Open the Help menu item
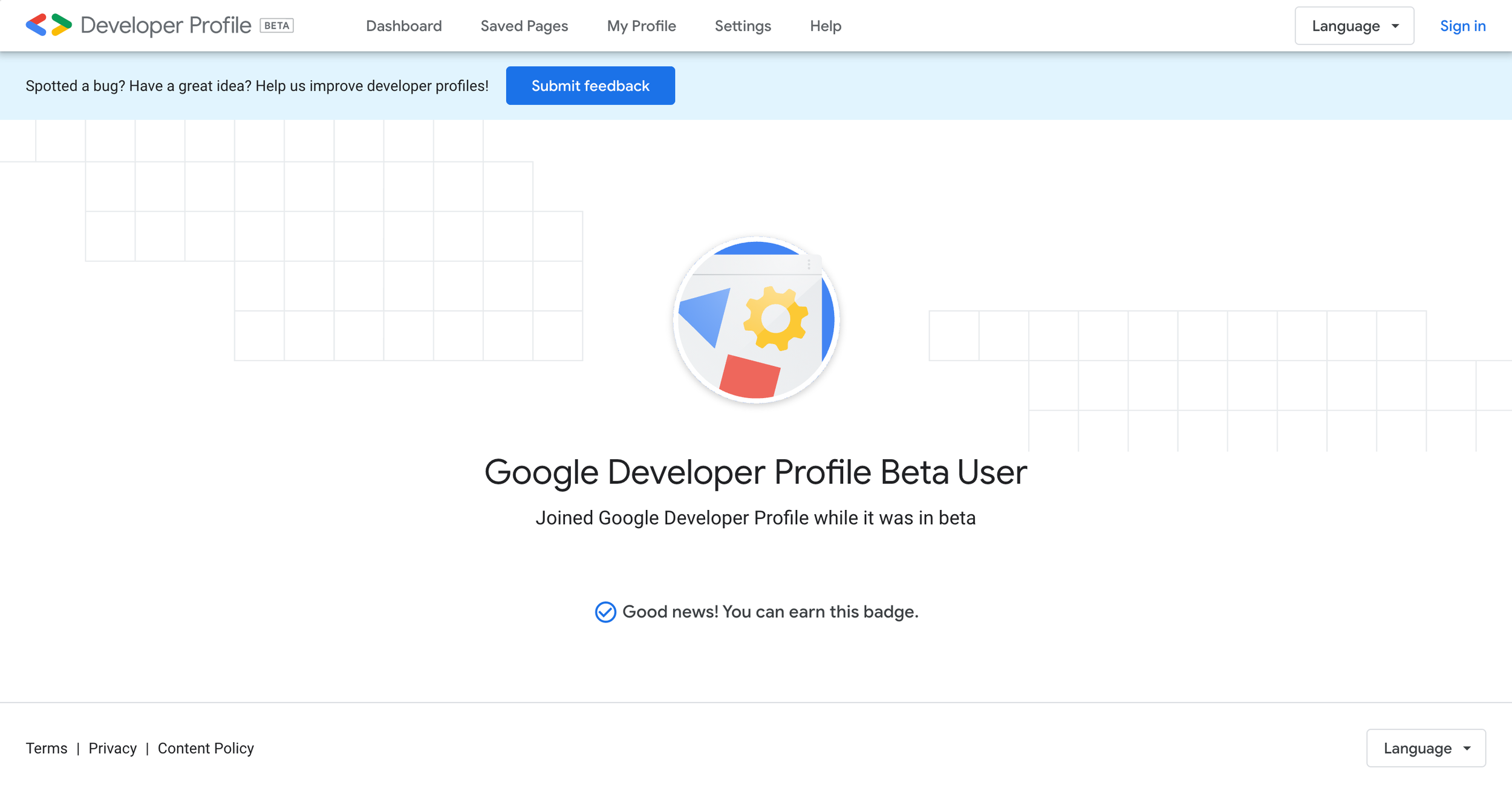The image size is (1512, 793). 826,26
